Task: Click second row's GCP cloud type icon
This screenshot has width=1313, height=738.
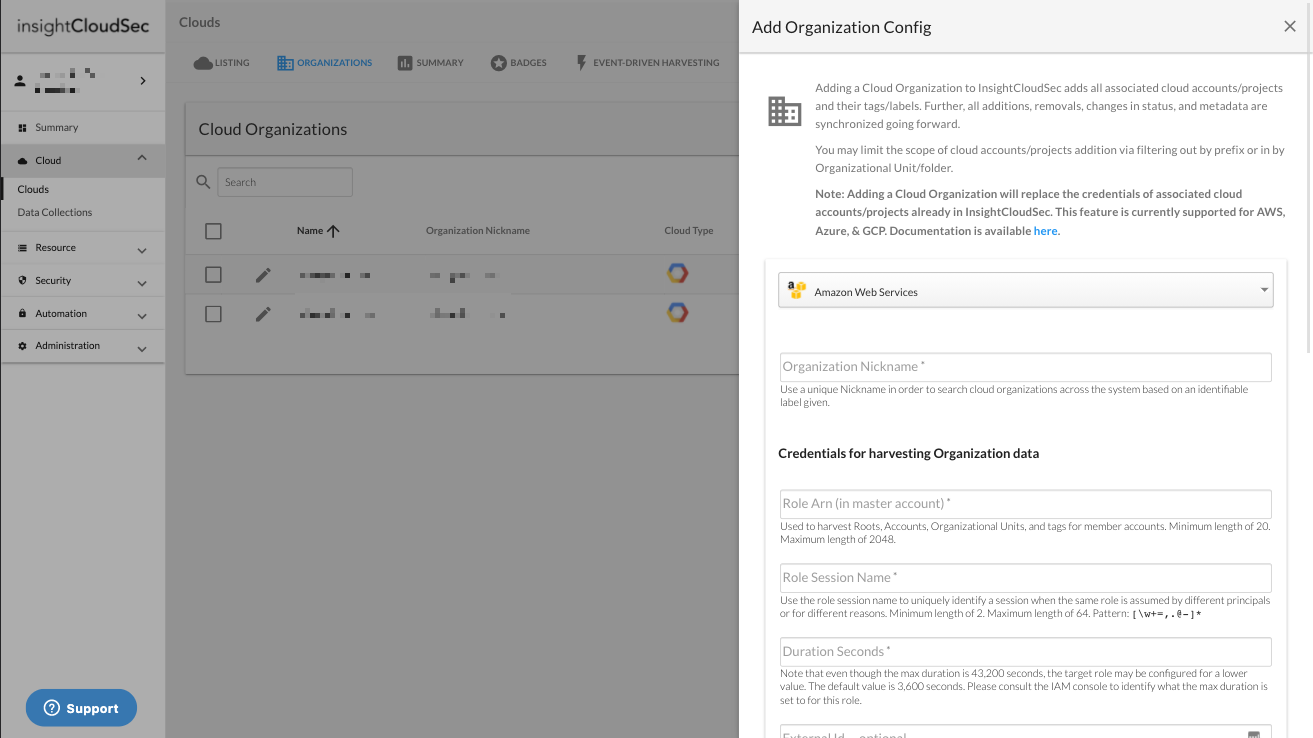Action: 678,313
